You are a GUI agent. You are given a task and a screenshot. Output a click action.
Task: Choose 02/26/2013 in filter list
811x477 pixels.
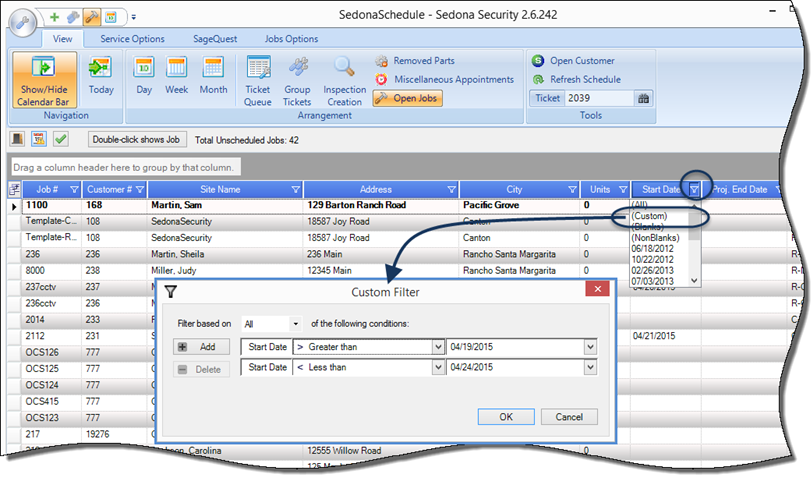coord(653,271)
